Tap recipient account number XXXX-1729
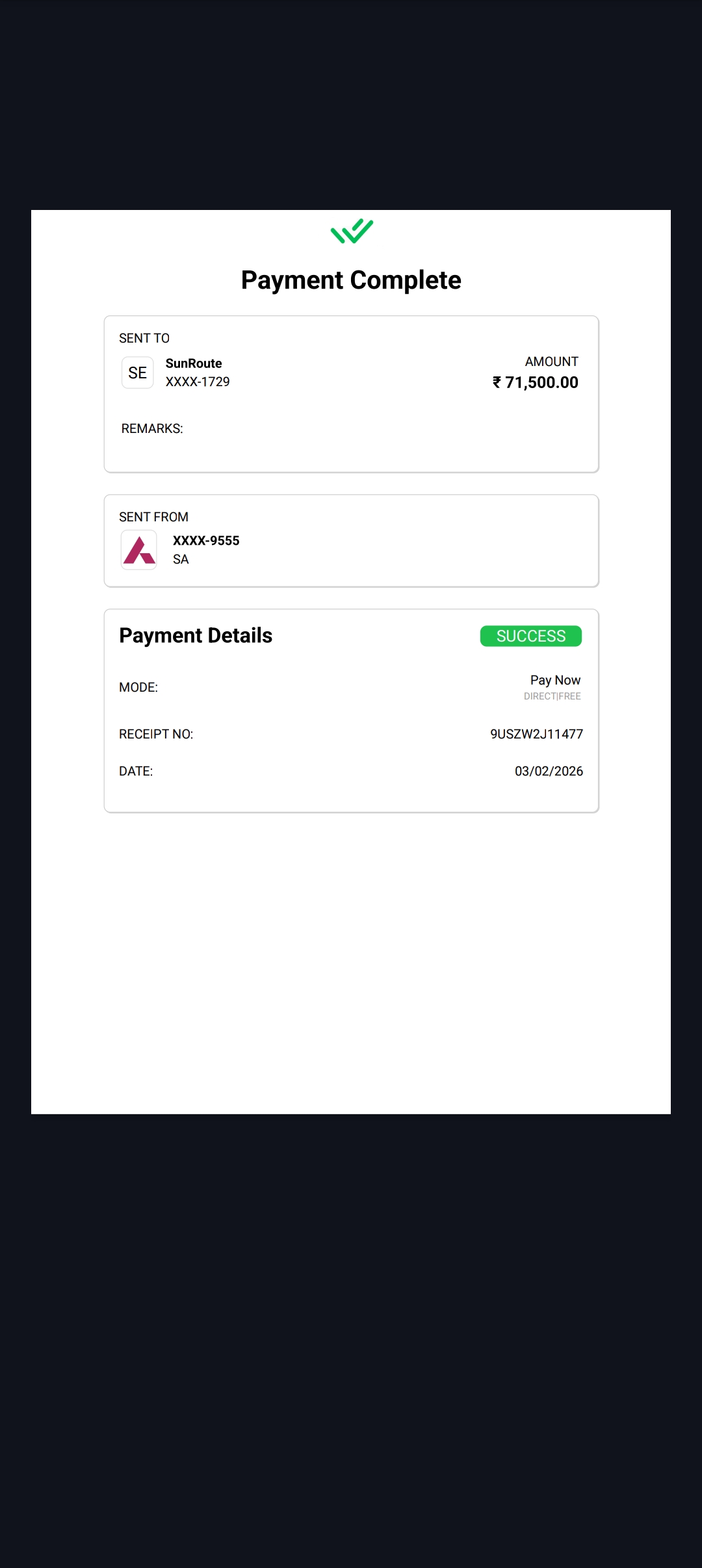This screenshot has width=702, height=1568. (x=198, y=382)
